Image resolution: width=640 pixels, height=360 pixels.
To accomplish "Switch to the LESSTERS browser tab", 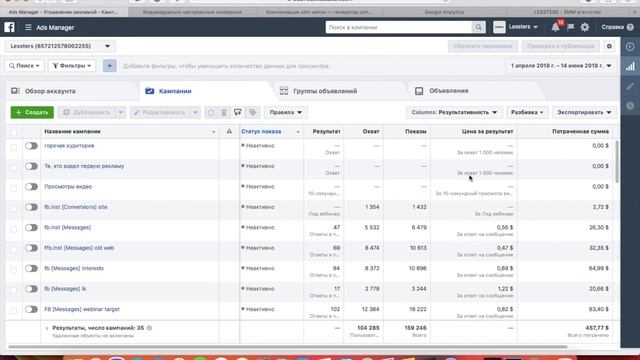I will [567, 12].
